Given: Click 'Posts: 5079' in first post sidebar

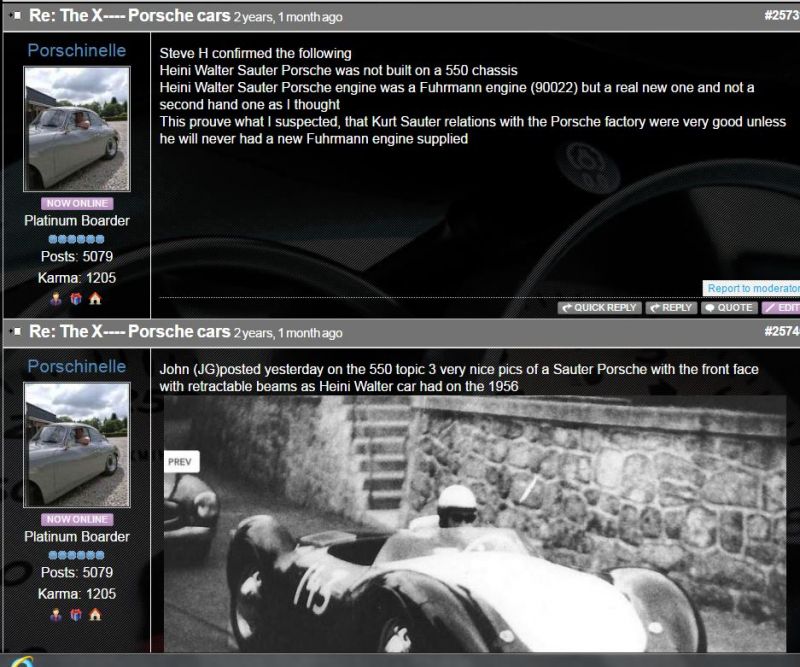Looking at the screenshot, I should click(77, 256).
